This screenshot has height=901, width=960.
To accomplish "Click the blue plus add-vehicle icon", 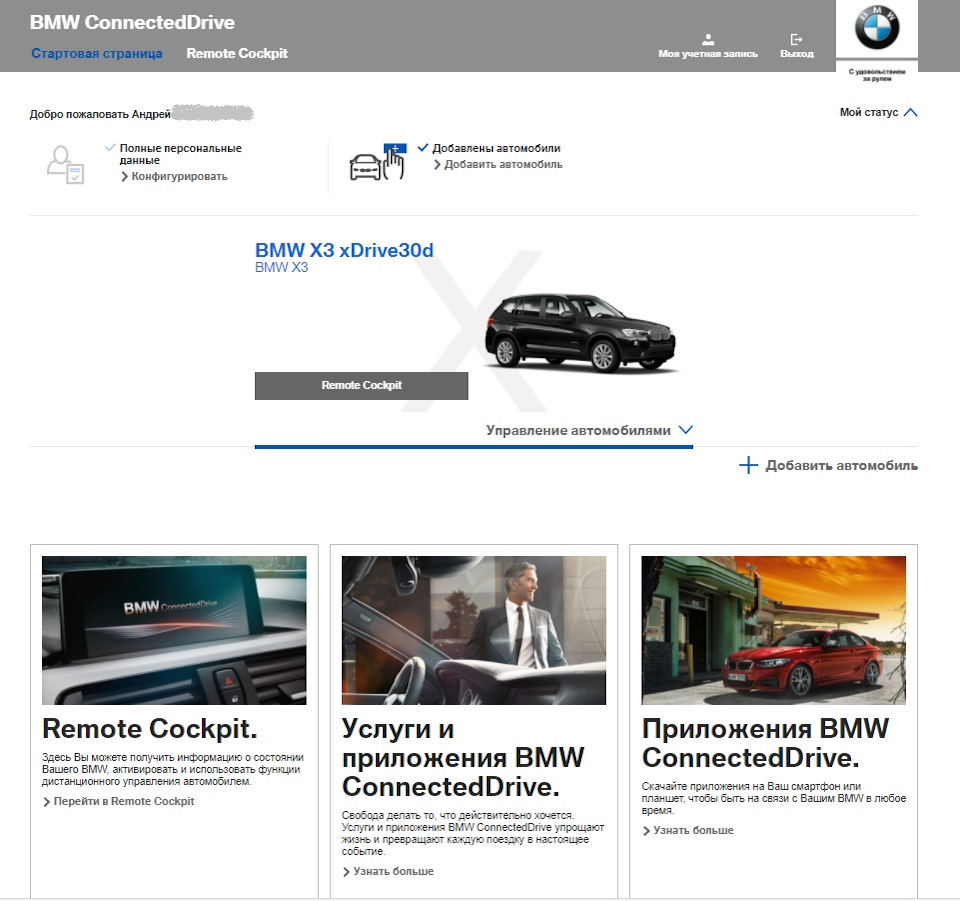I will click(748, 465).
